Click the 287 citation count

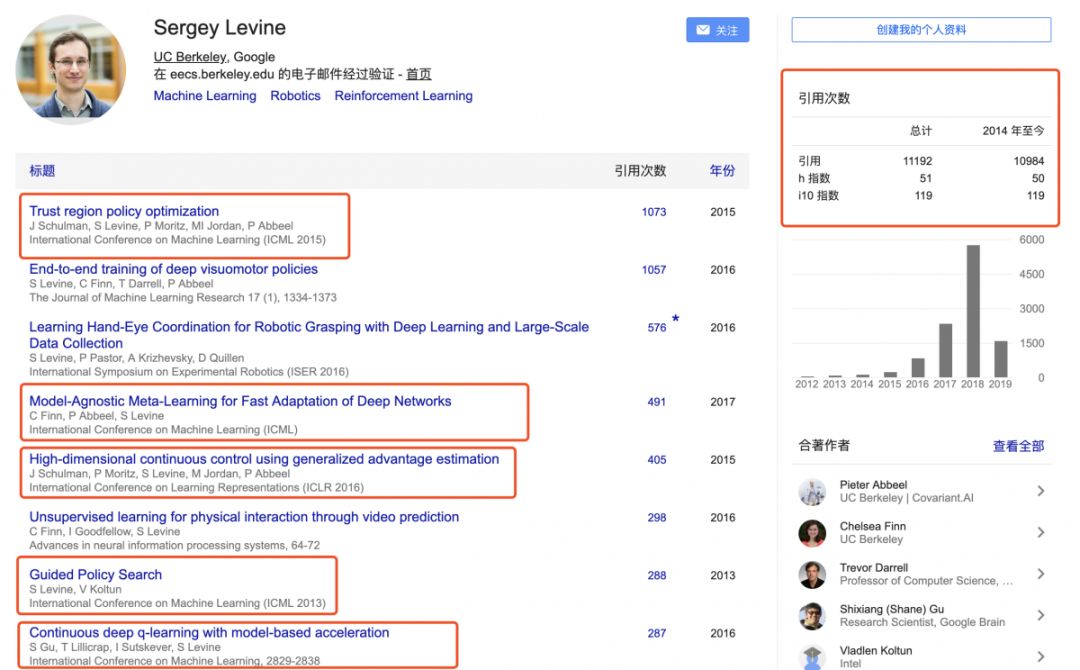point(656,634)
